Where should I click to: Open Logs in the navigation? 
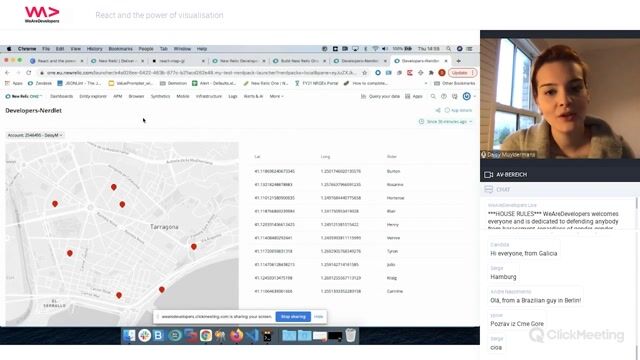(x=233, y=96)
